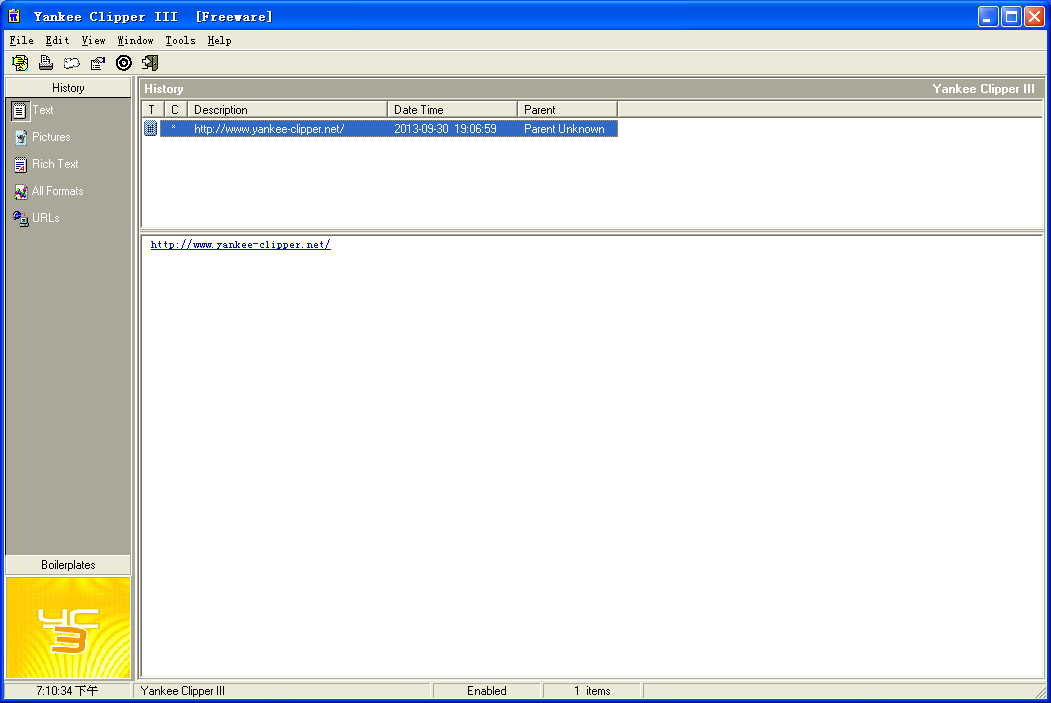Open the Tools menu

[180, 40]
